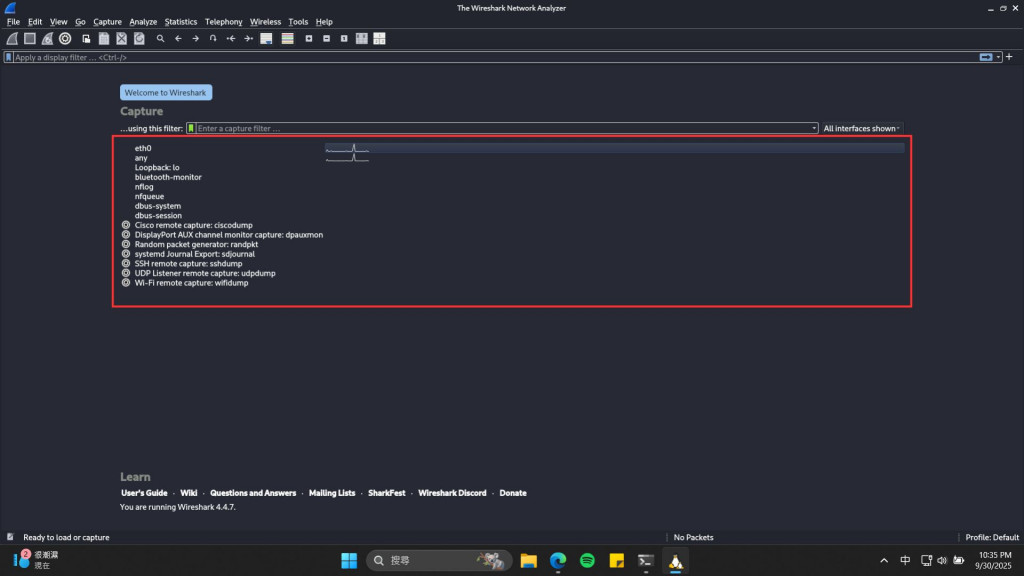1024x576 pixels.
Task: Open the Telephony menu
Action: pos(223,22)
